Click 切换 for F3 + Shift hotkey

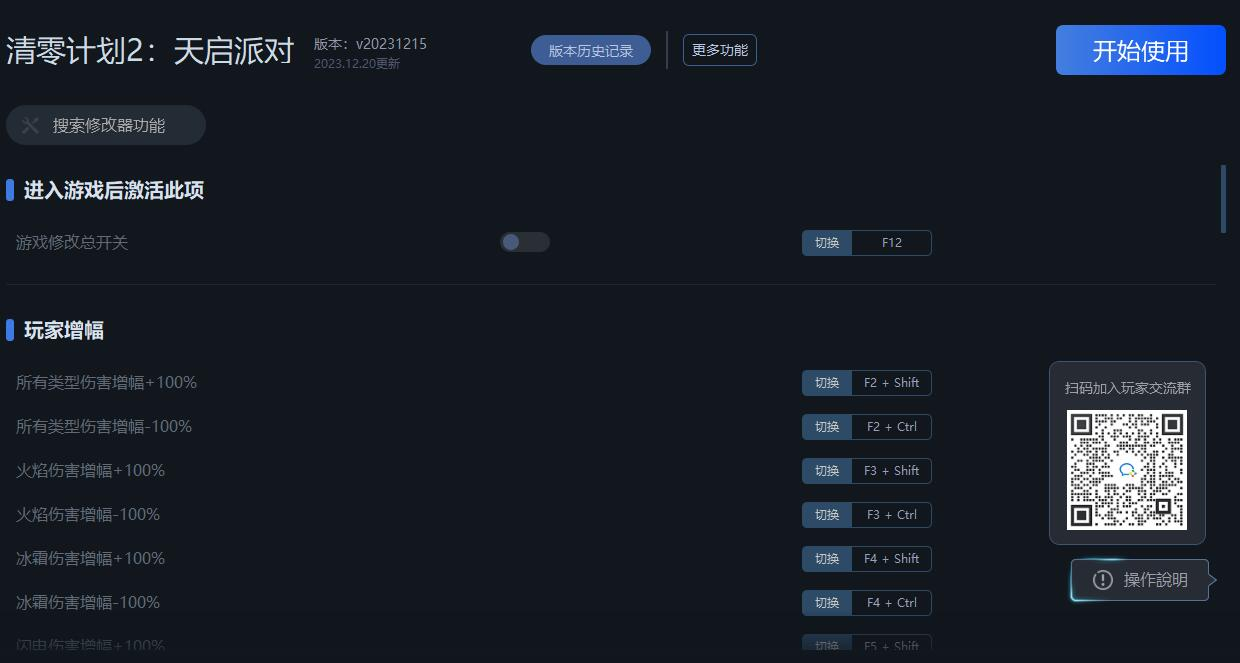827,471
